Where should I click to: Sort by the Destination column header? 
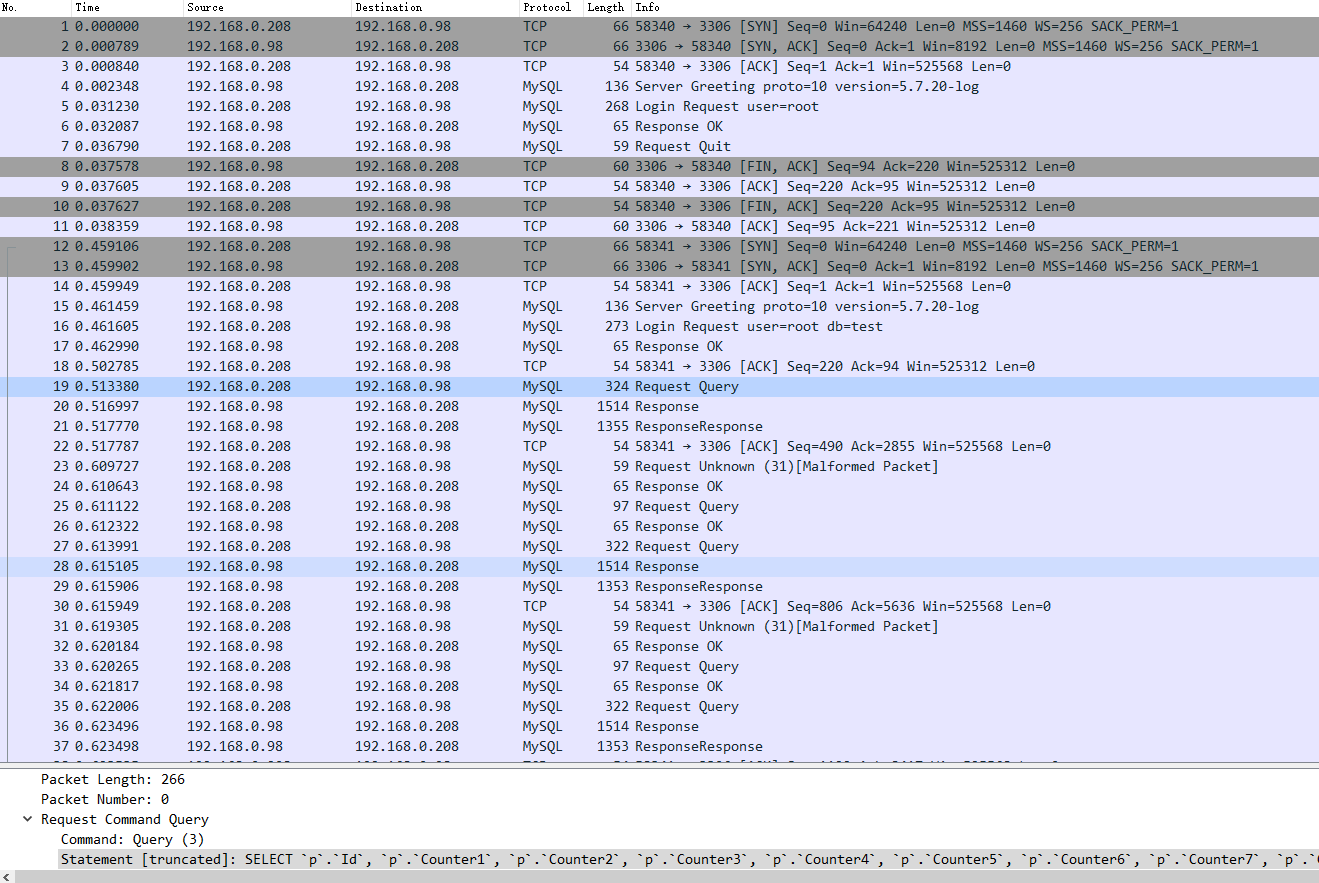click(x=435, y=7)
